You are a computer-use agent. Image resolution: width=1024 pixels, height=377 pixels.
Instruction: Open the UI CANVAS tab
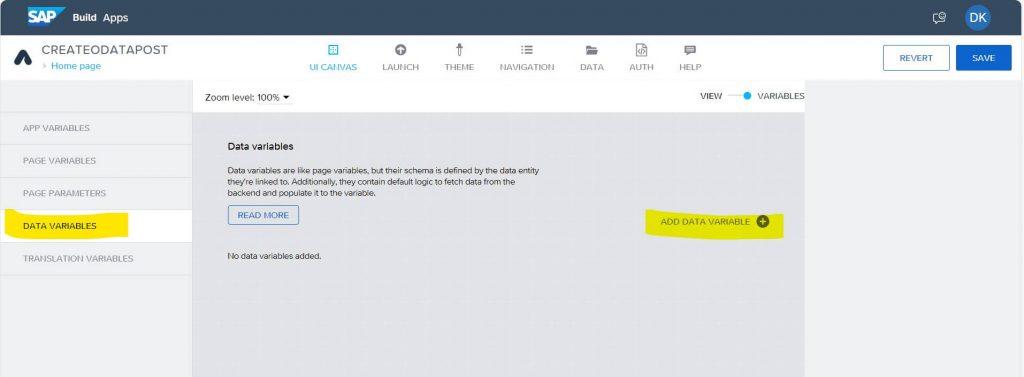tap(333, 57)
